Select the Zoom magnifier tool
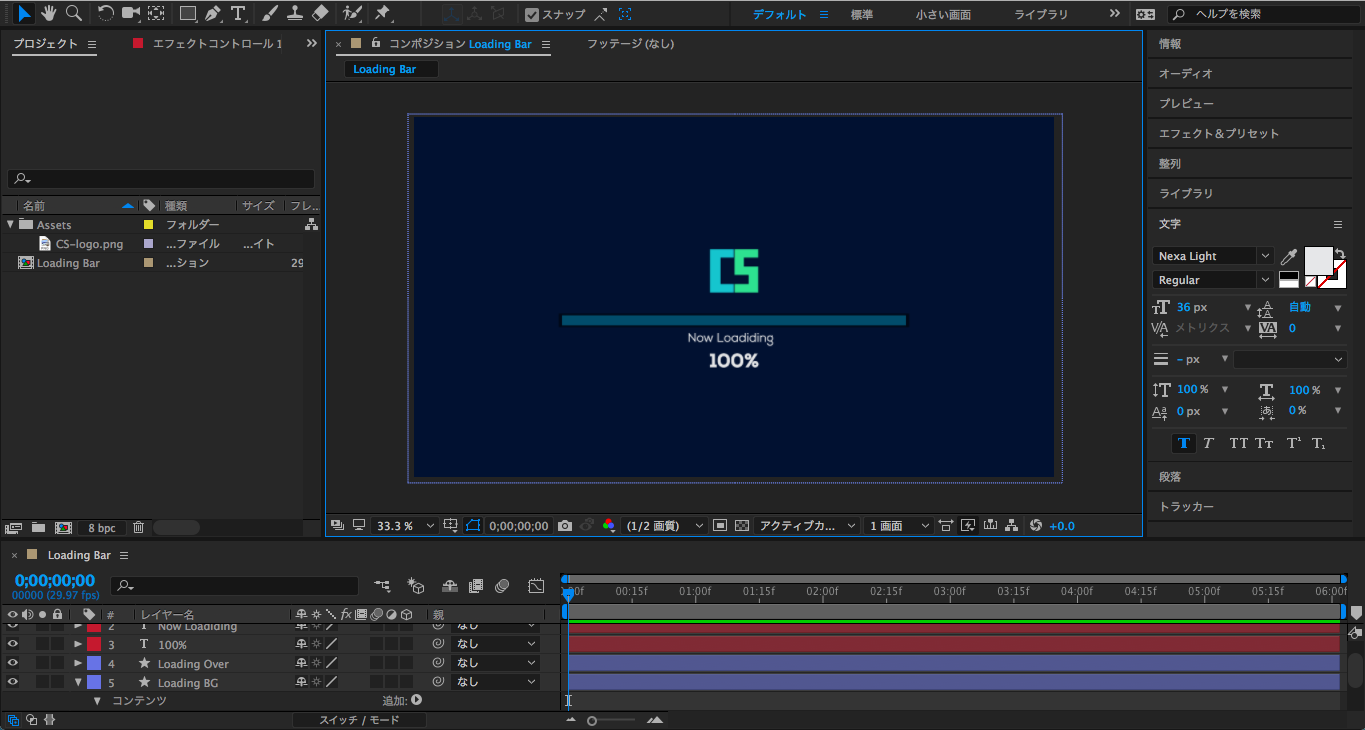Screen dimensions: 1365x730 (74, 13)
